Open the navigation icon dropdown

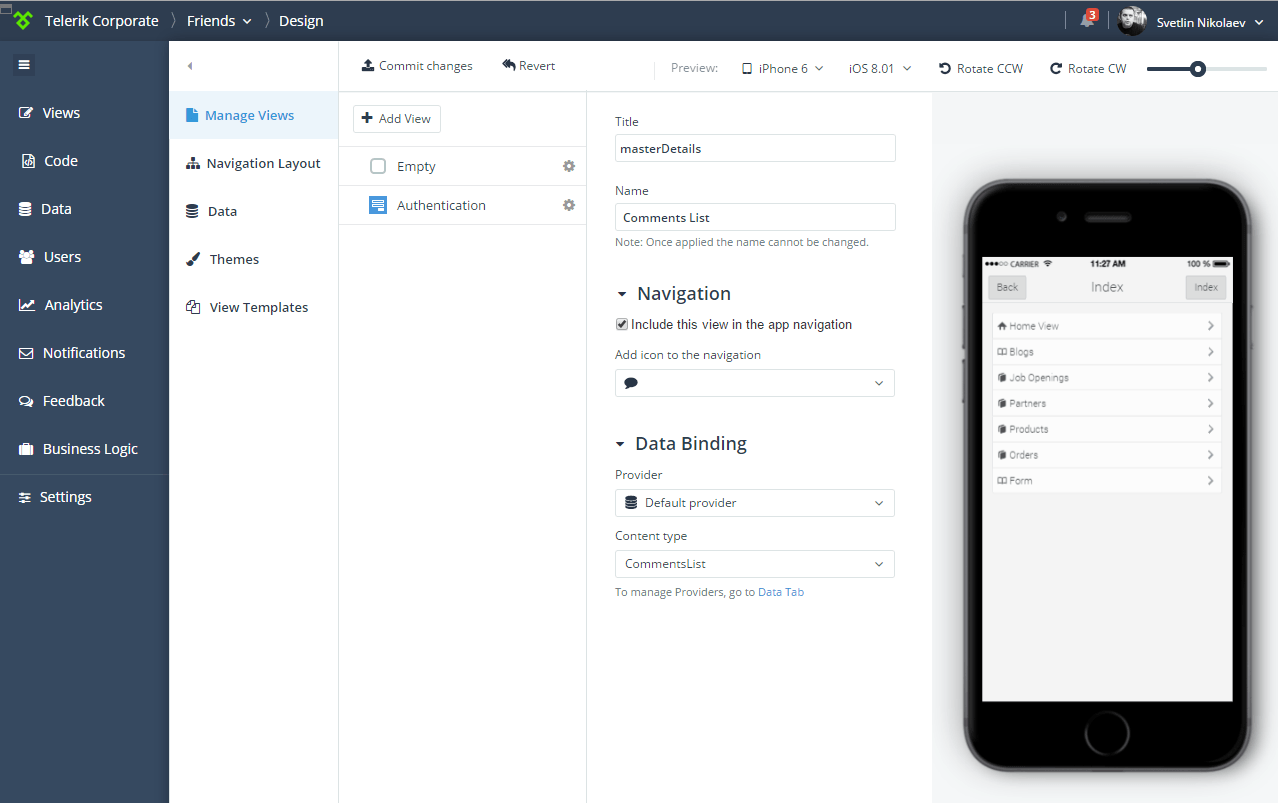(x=754, y=383)
